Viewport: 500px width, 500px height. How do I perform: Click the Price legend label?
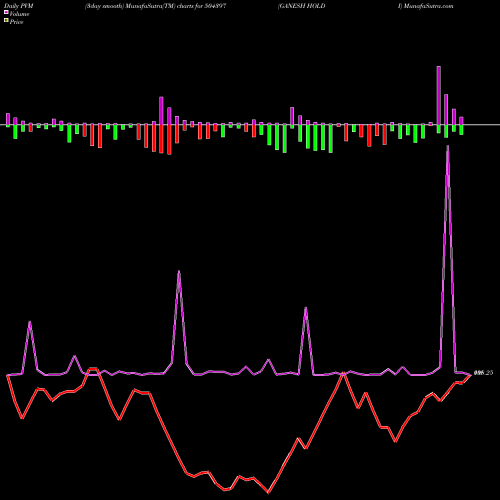(16, 22)
